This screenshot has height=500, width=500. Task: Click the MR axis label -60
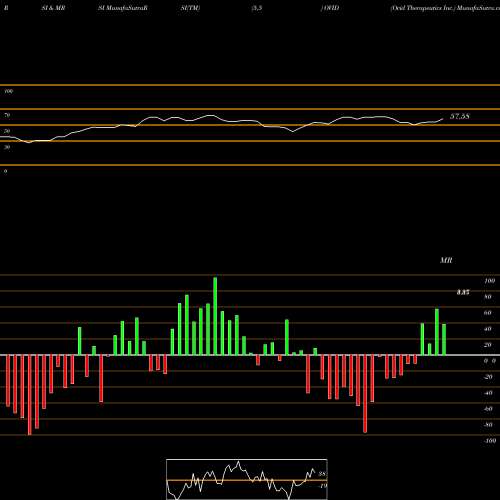tap(488, 409)
